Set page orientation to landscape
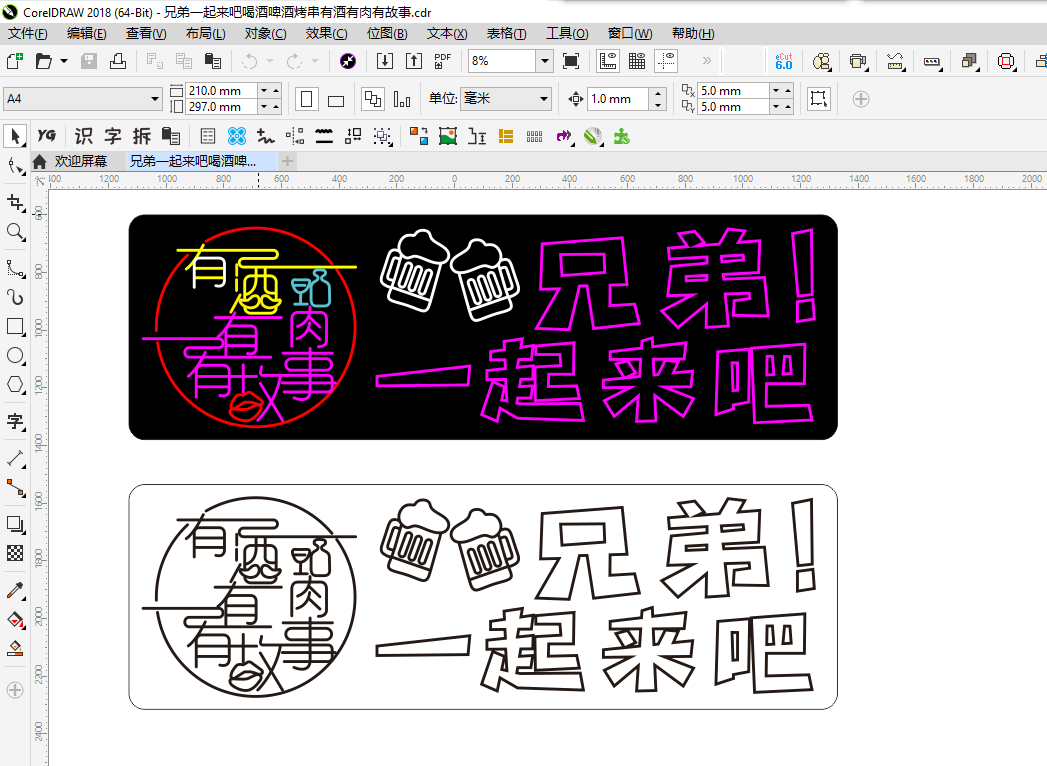 (x=336, y=100)
